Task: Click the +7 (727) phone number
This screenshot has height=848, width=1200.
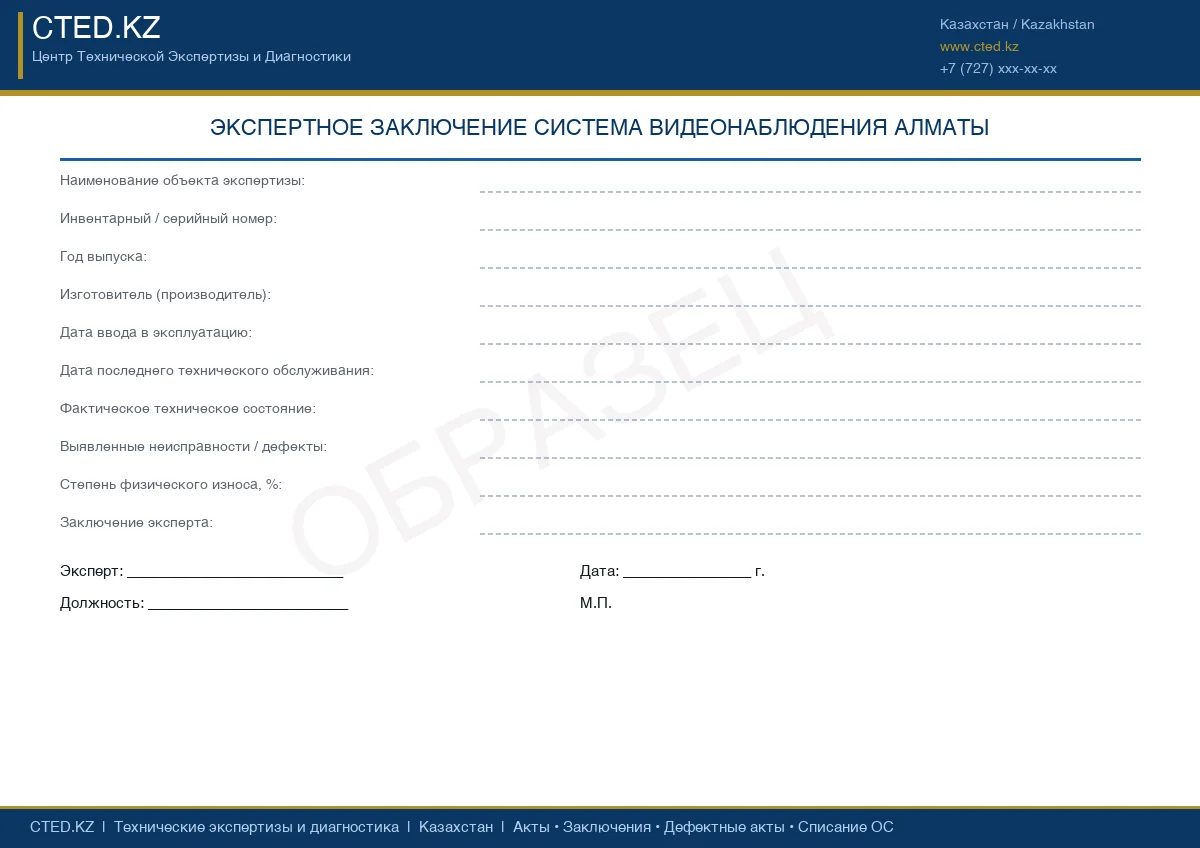Action: coord(997,69)
